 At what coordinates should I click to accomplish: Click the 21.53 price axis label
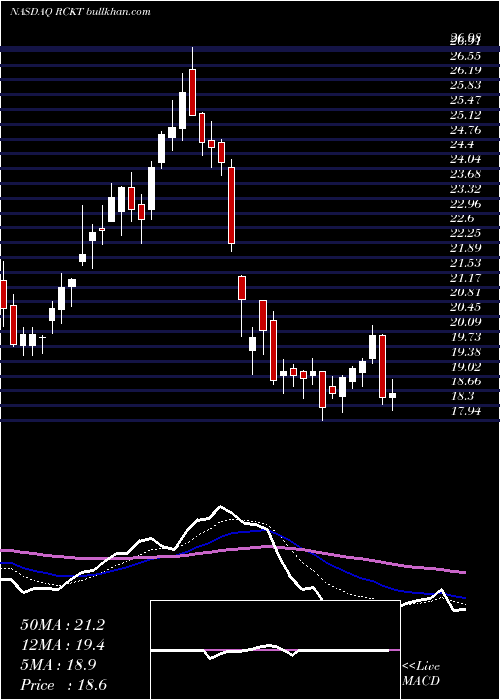pos(468,263)
